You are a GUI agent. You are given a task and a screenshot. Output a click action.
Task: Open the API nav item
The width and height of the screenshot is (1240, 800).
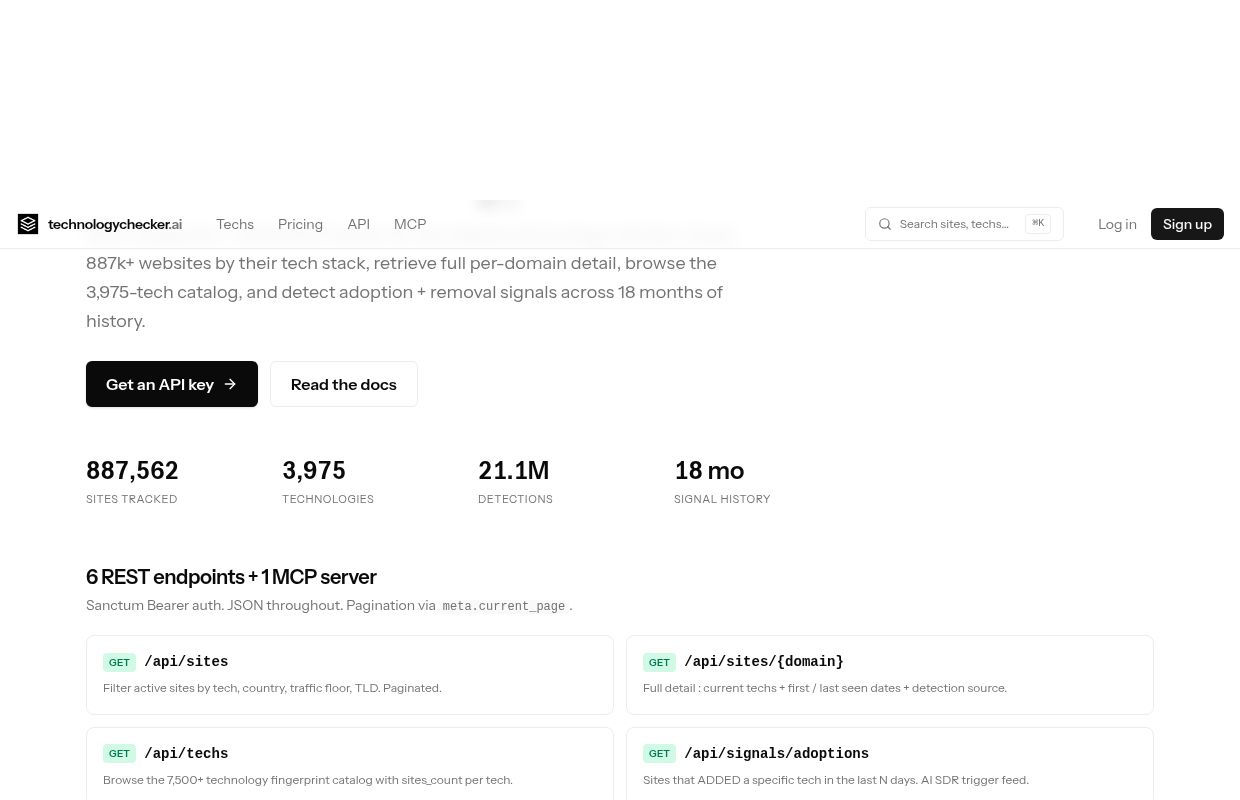tap(358, 224)
